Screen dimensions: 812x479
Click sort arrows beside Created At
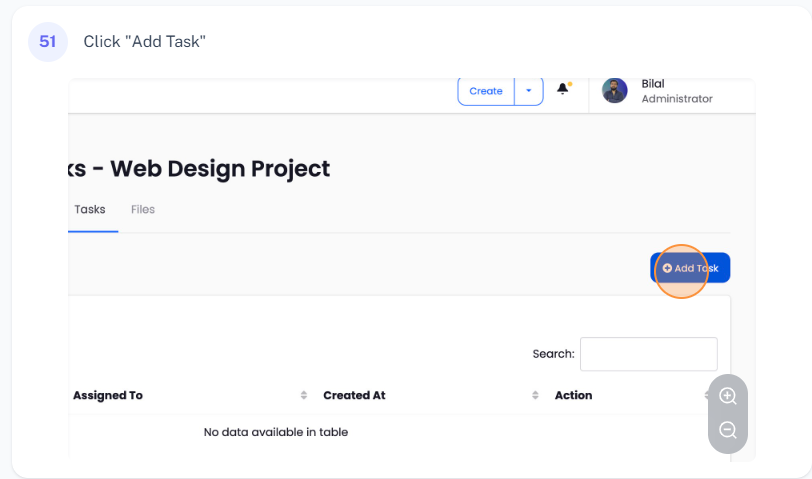[x=535, y=395]
